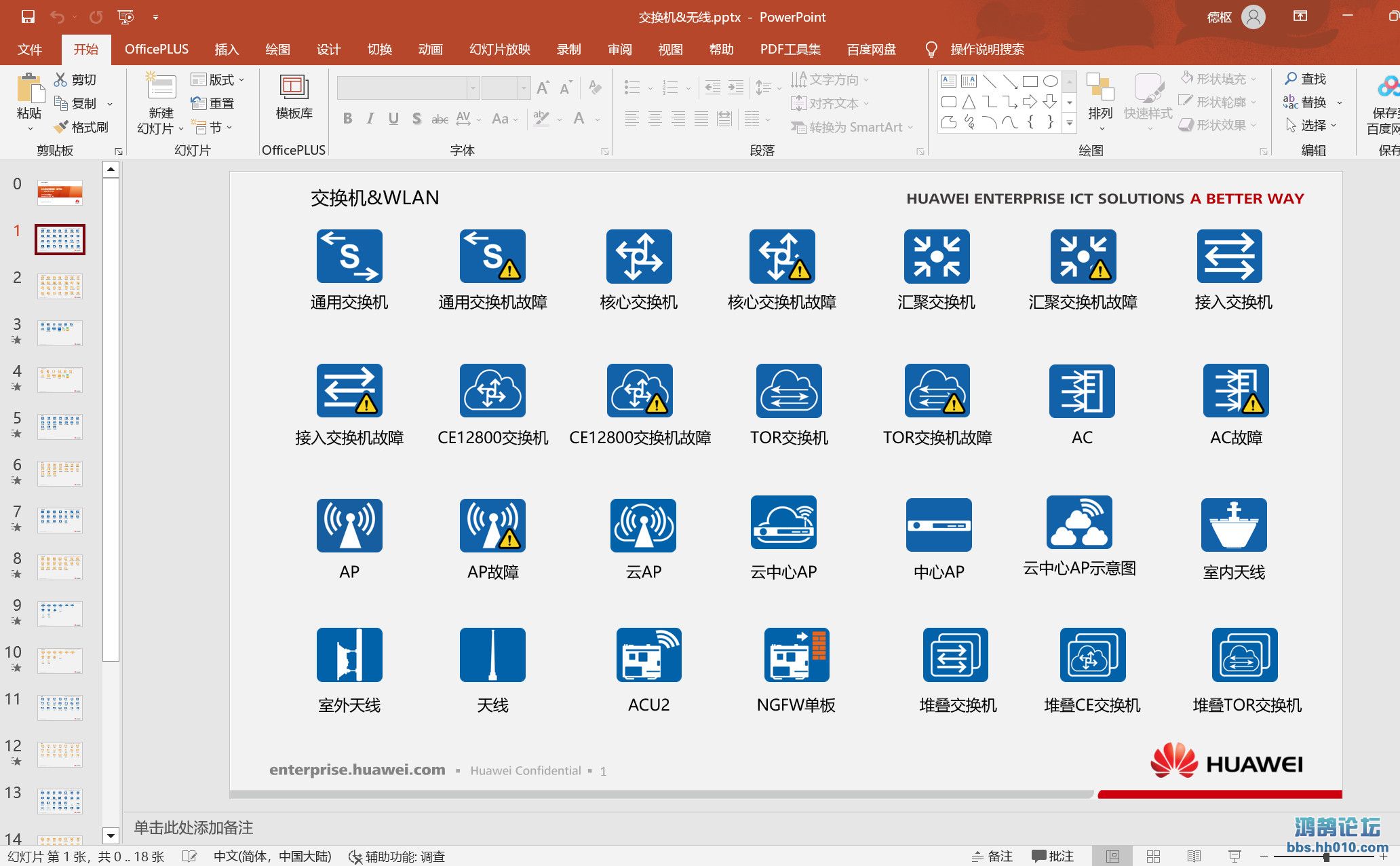Switch to Reading view in status bar

coord(1194,856)
